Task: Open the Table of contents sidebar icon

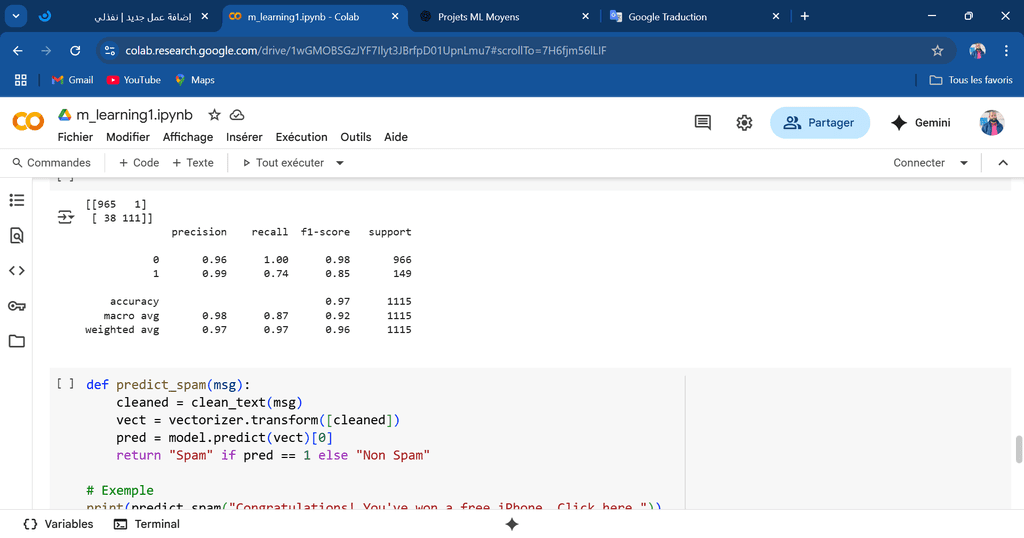Action: coord(17,200)
